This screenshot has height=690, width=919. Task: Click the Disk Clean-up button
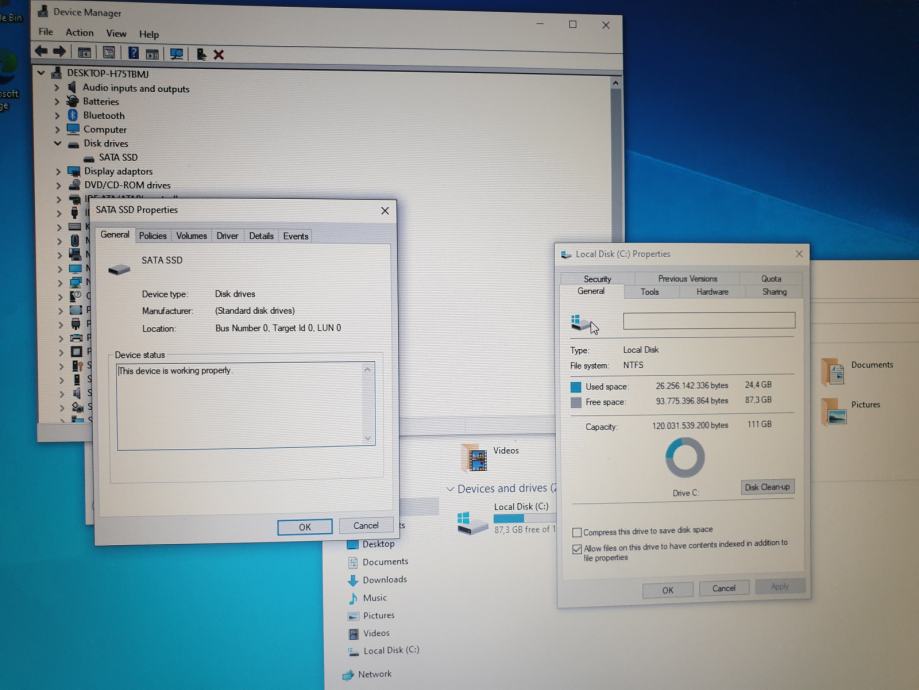pyautogui.click(x=767, y=487)
